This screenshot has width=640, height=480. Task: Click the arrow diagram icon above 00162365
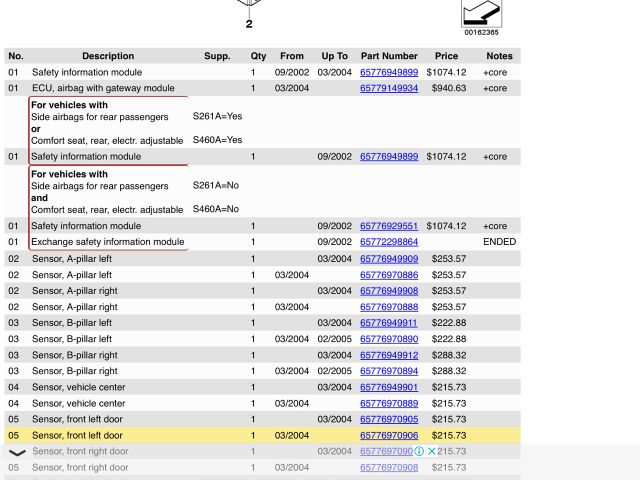(x=480, y=13)
